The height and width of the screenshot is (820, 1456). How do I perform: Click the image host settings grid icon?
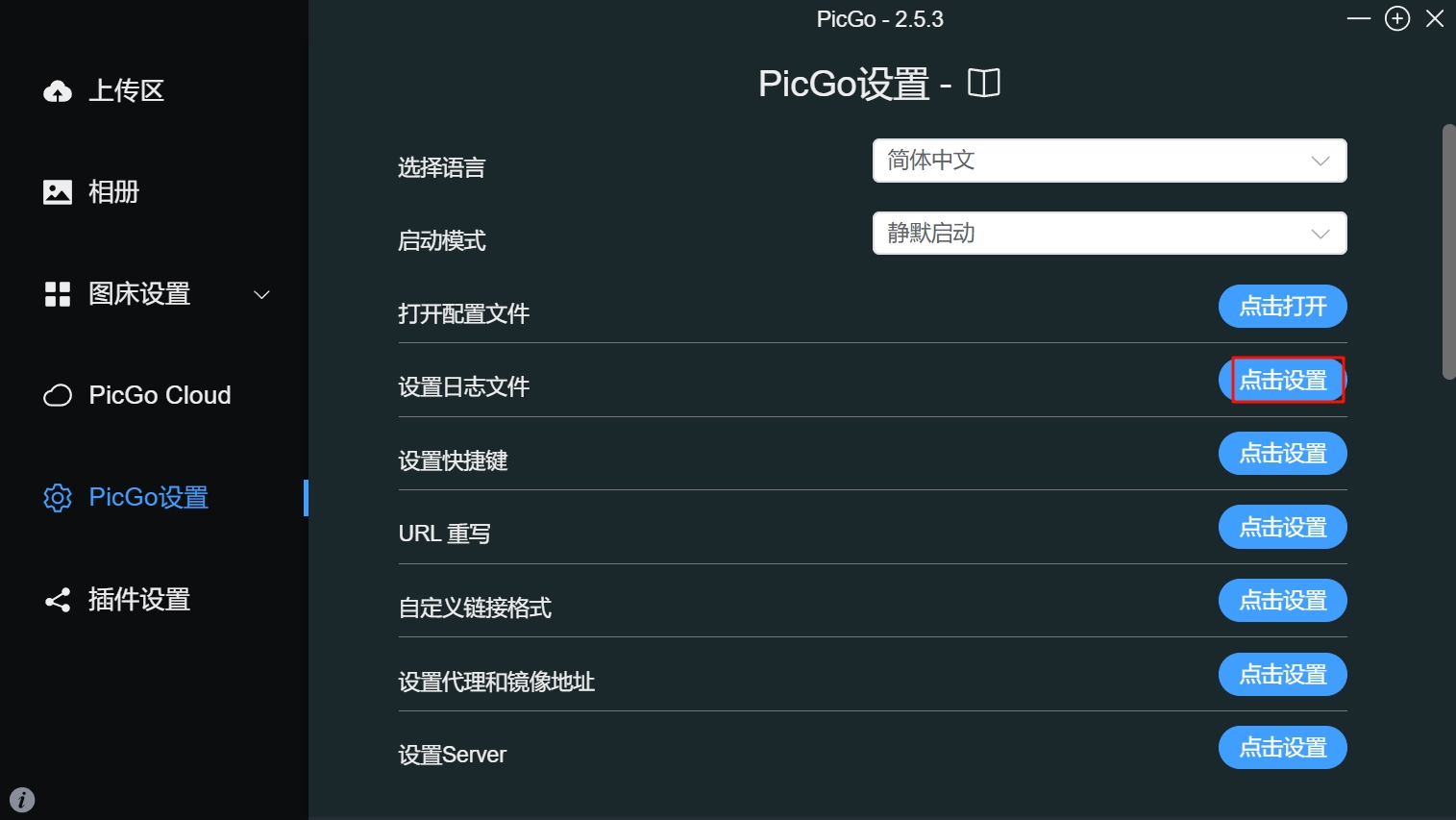click(58, 294)
